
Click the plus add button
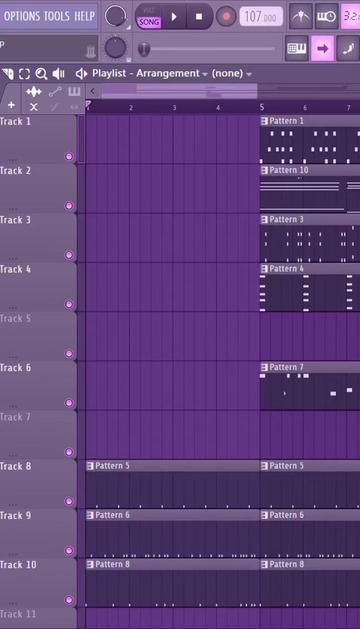pos(12,105)
